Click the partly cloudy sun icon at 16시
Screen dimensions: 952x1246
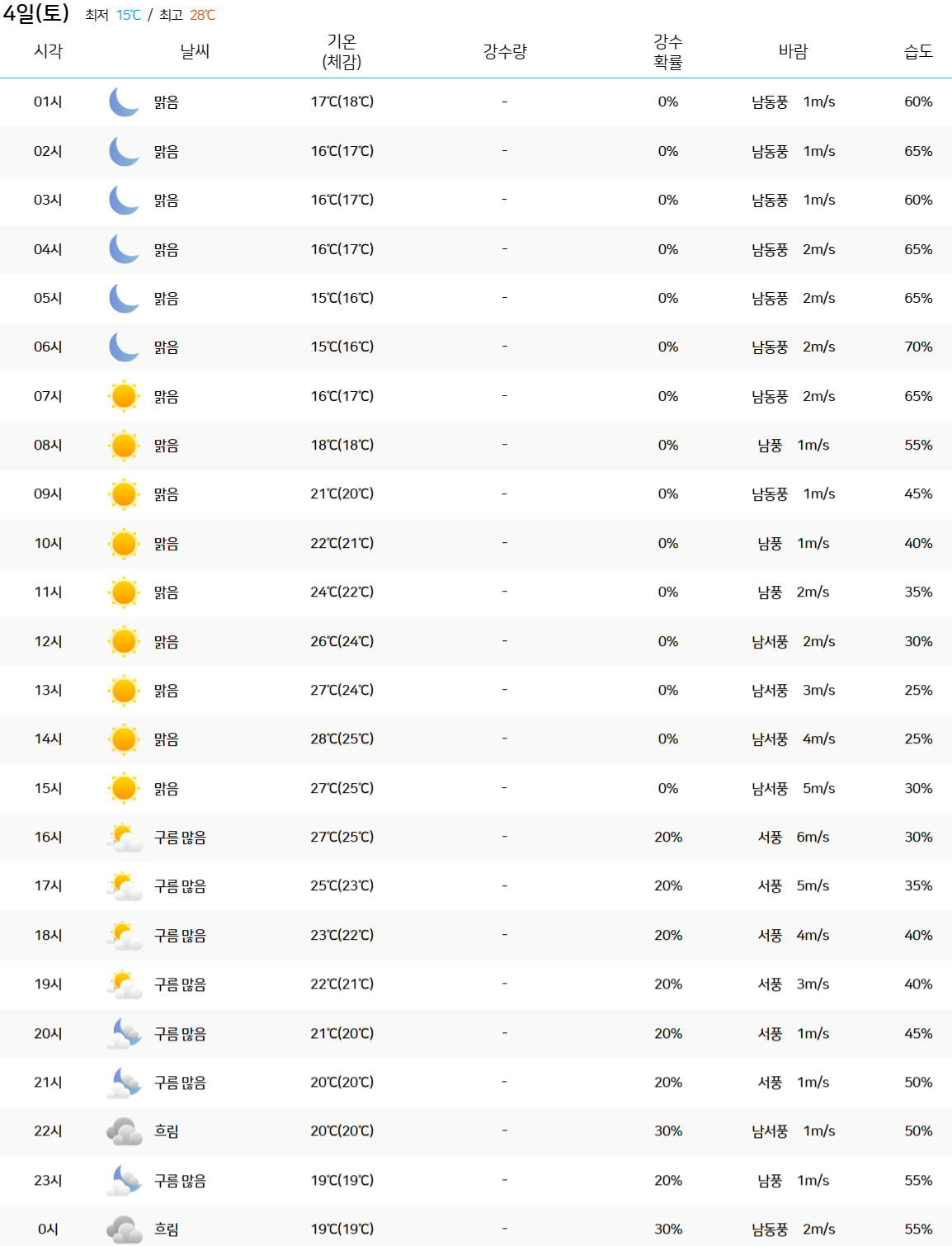[125, 838]
